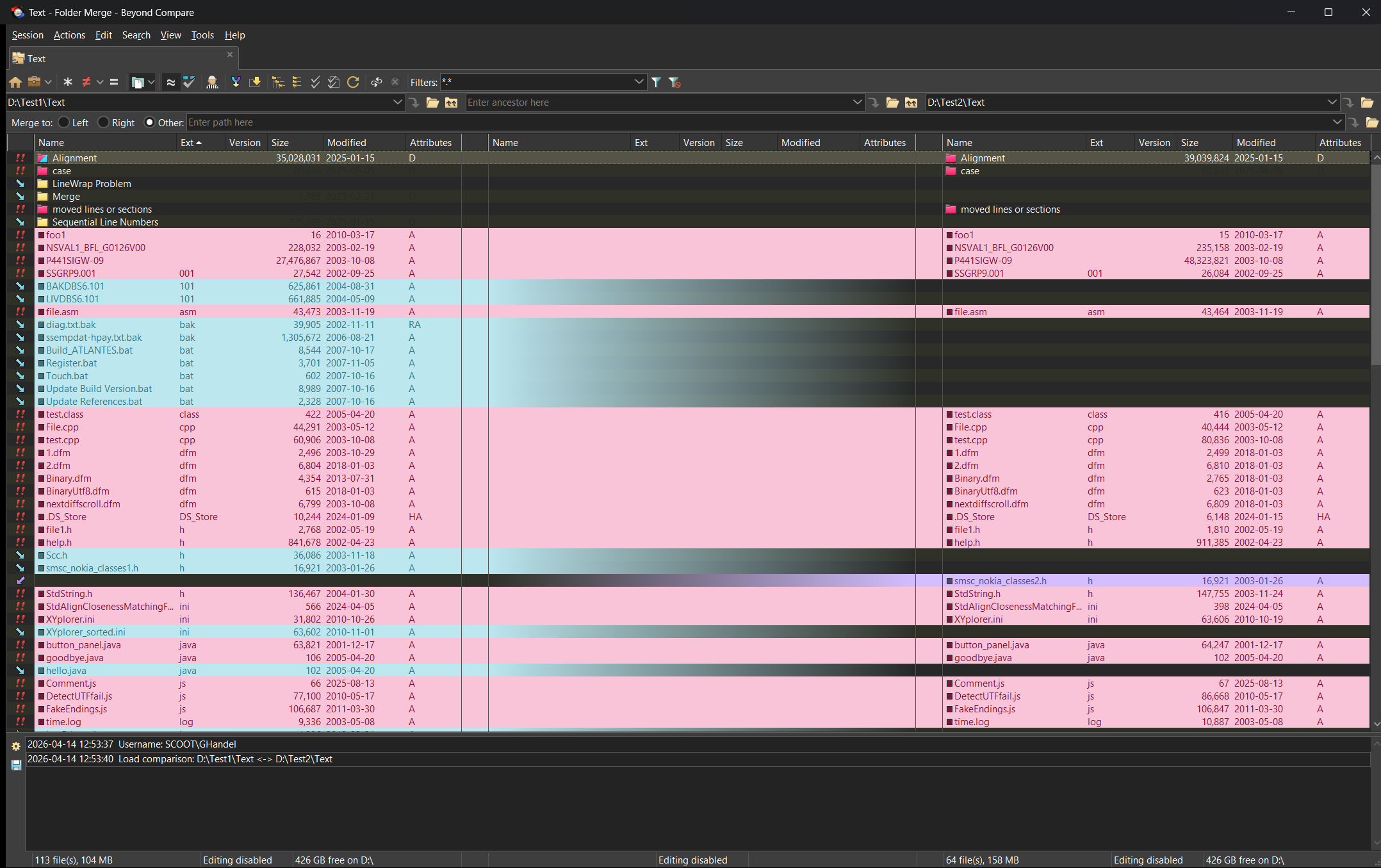Click the Select All checkmarks icon

pyautogui.click(x=315, y=82)
